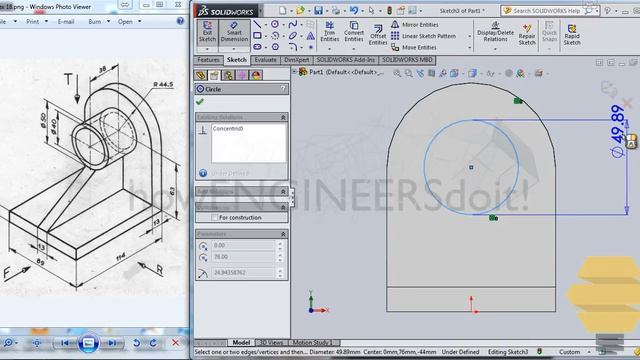The width and height of the screenshot is (640, 360).
Task: Click Offset Entities tool
Action: [378, 34]
